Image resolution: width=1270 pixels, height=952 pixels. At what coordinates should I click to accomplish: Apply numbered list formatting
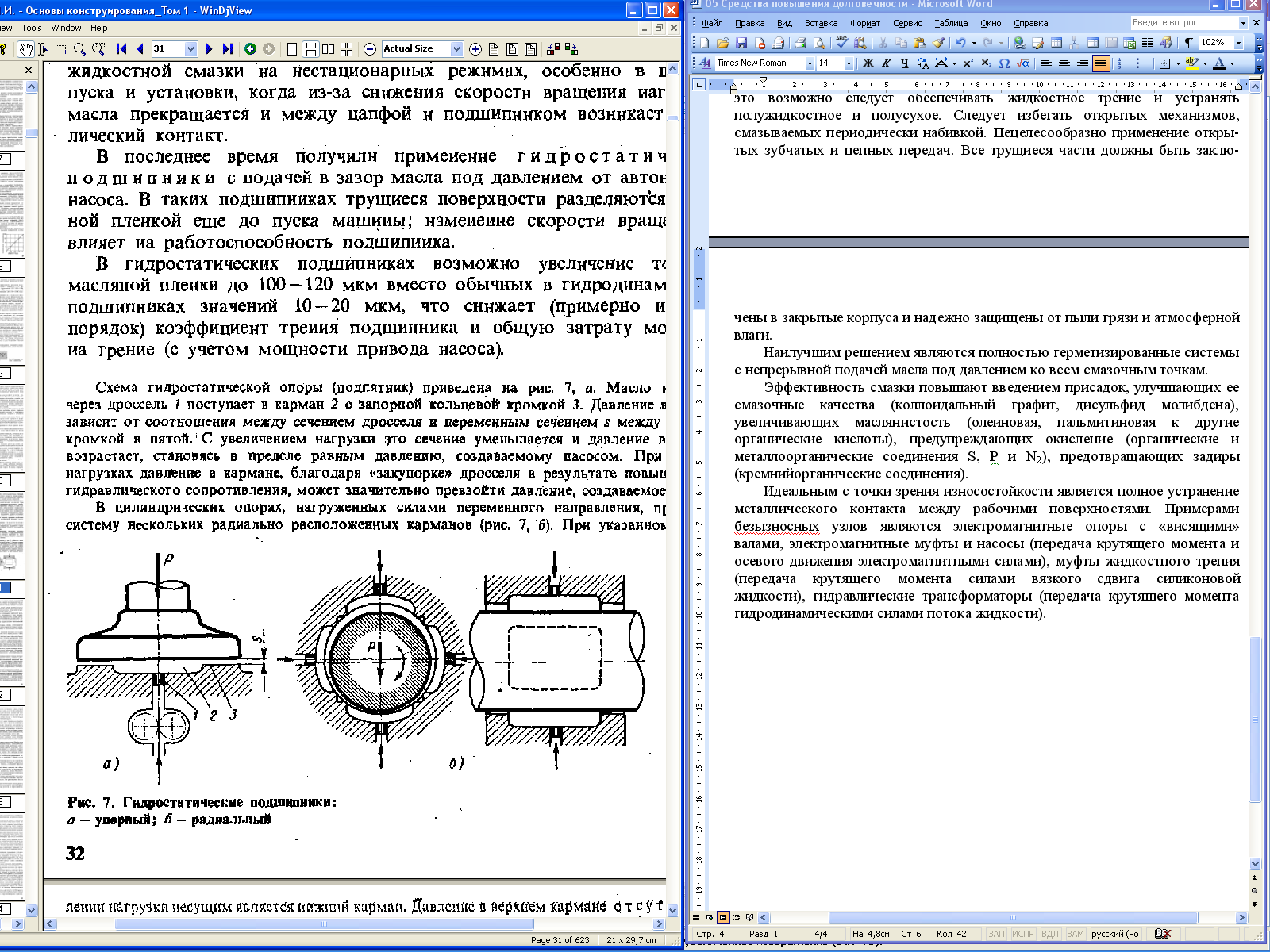tap(1124, 63)
